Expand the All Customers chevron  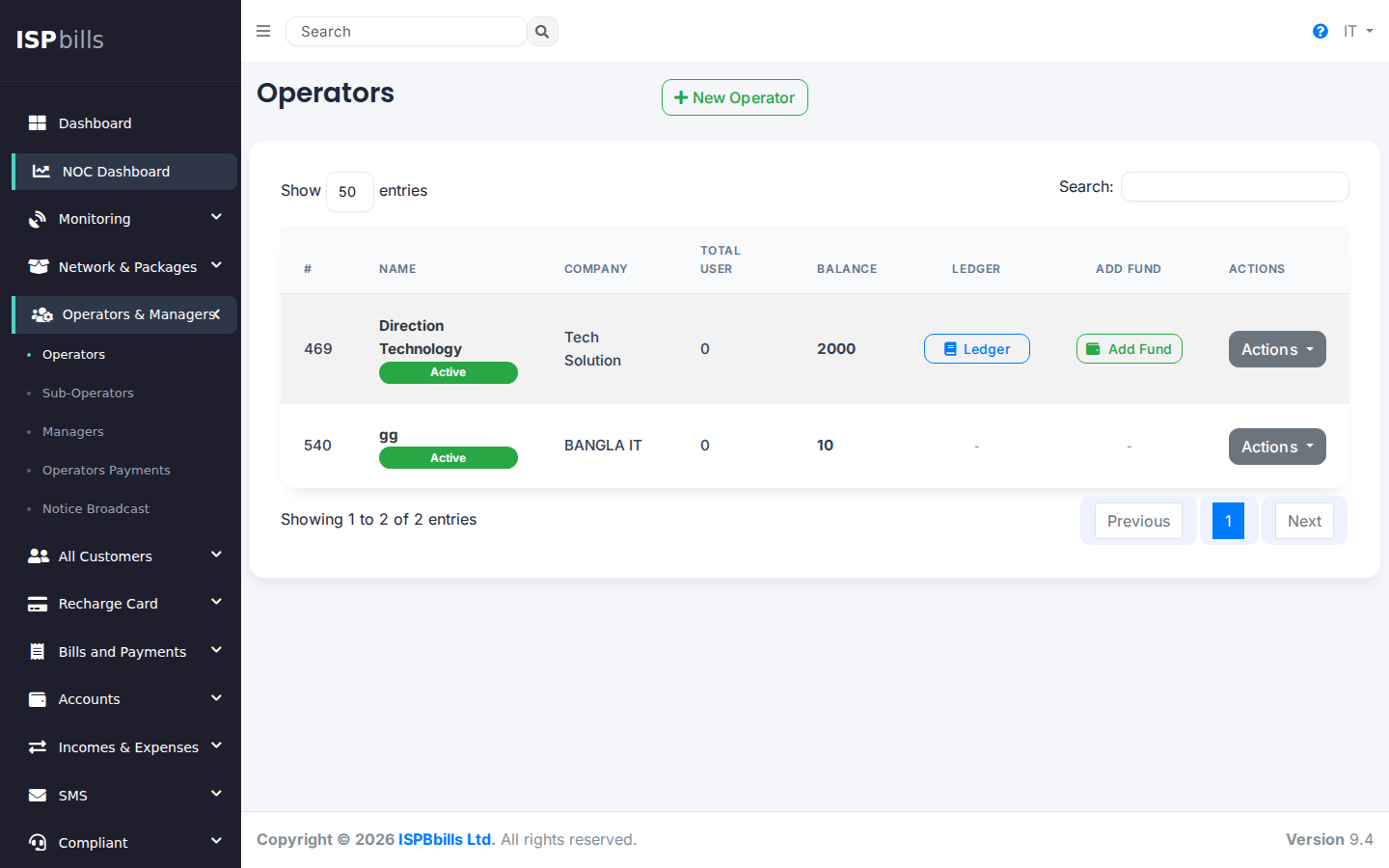pos(217,555)
